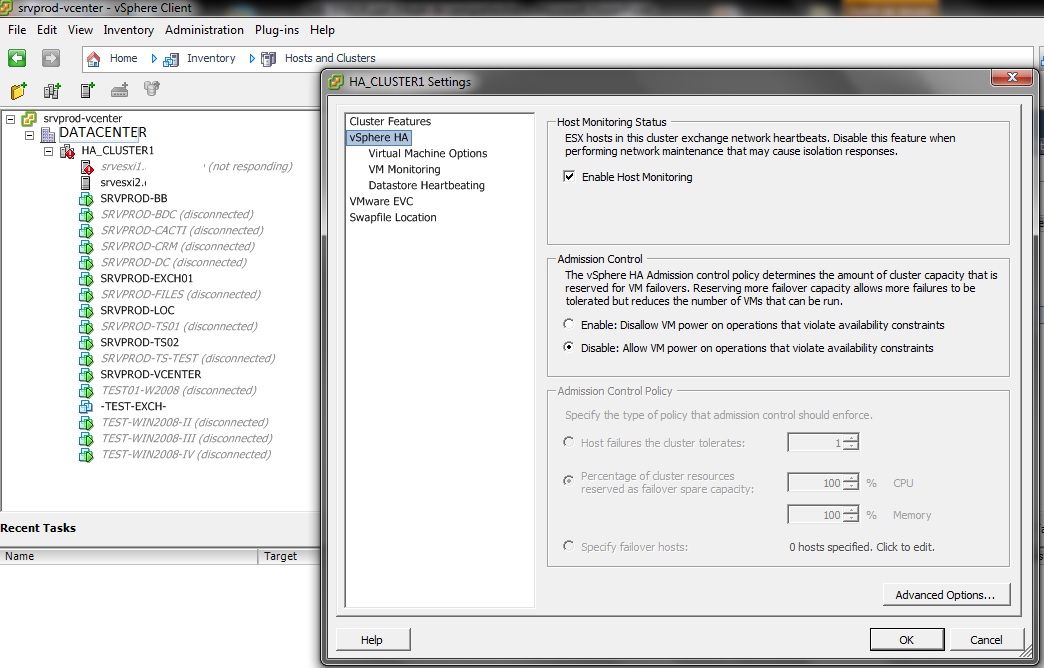1044x668 pixels.
Task: Collapse the srvprod-vcenter tree node
Action: tap(11, 119)
